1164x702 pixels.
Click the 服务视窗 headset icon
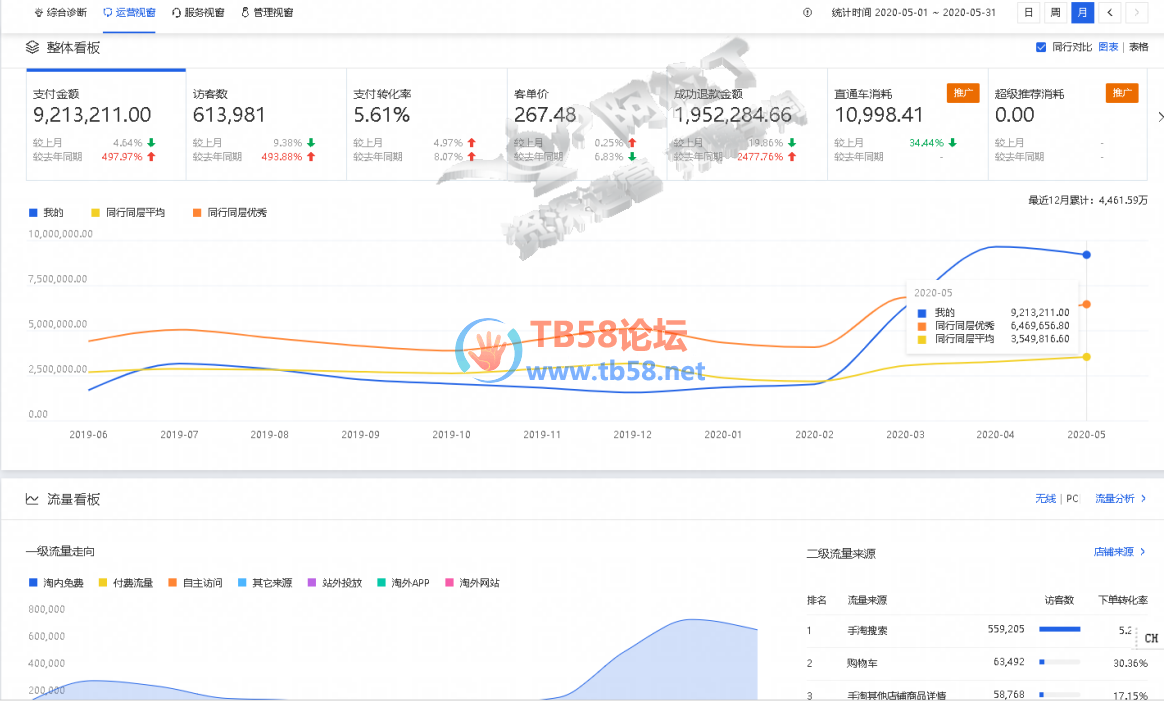(176, 13)
